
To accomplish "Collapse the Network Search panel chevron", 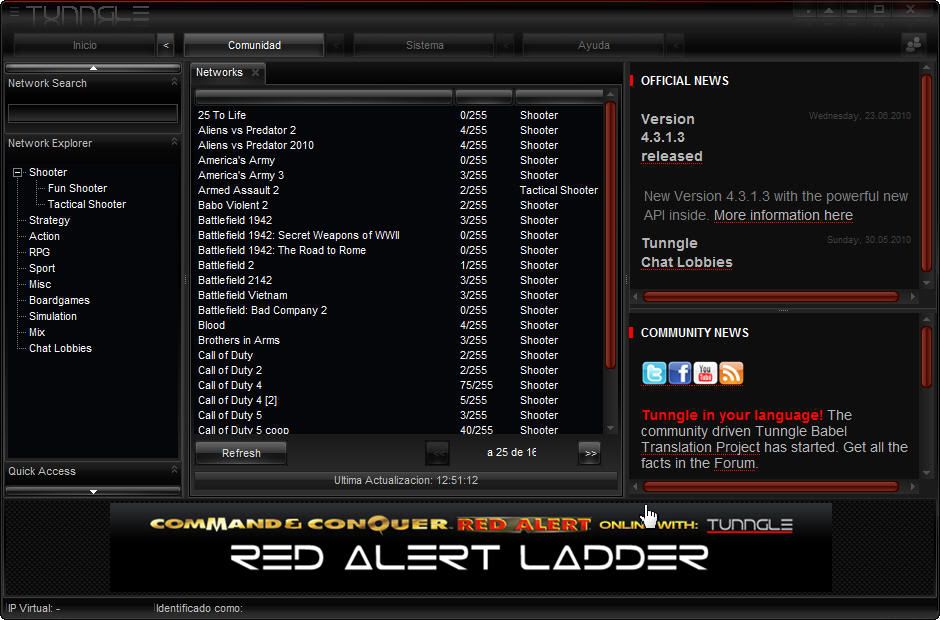I will tap(174, 82).
